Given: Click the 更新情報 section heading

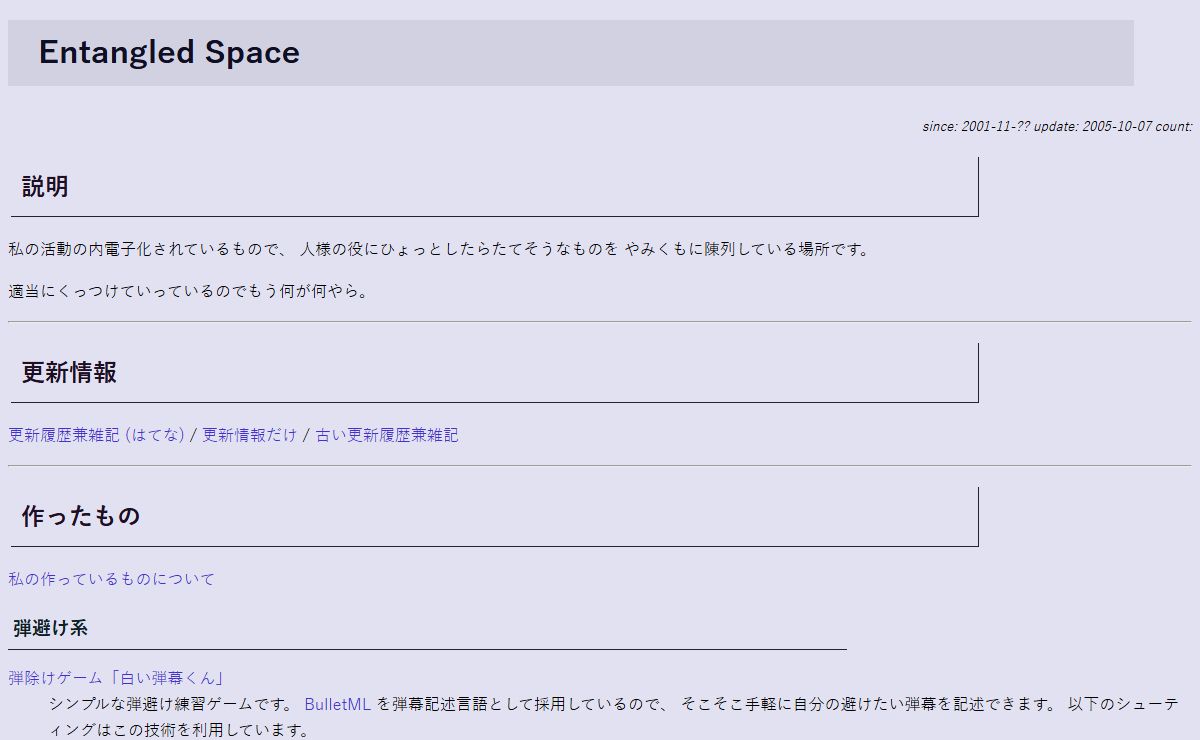Looking at the screenshot, I should click(x=69, y=372).
